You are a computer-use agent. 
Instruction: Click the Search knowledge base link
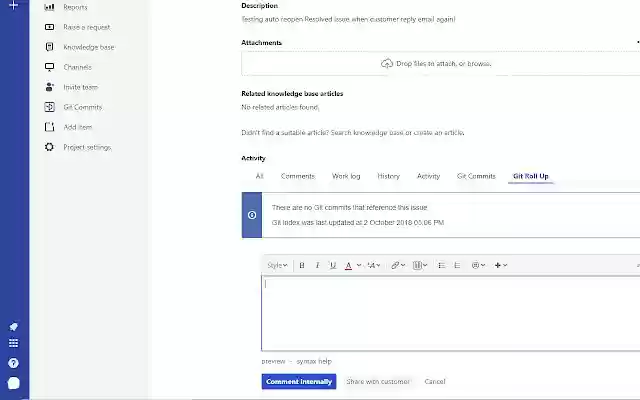[367, 133]
